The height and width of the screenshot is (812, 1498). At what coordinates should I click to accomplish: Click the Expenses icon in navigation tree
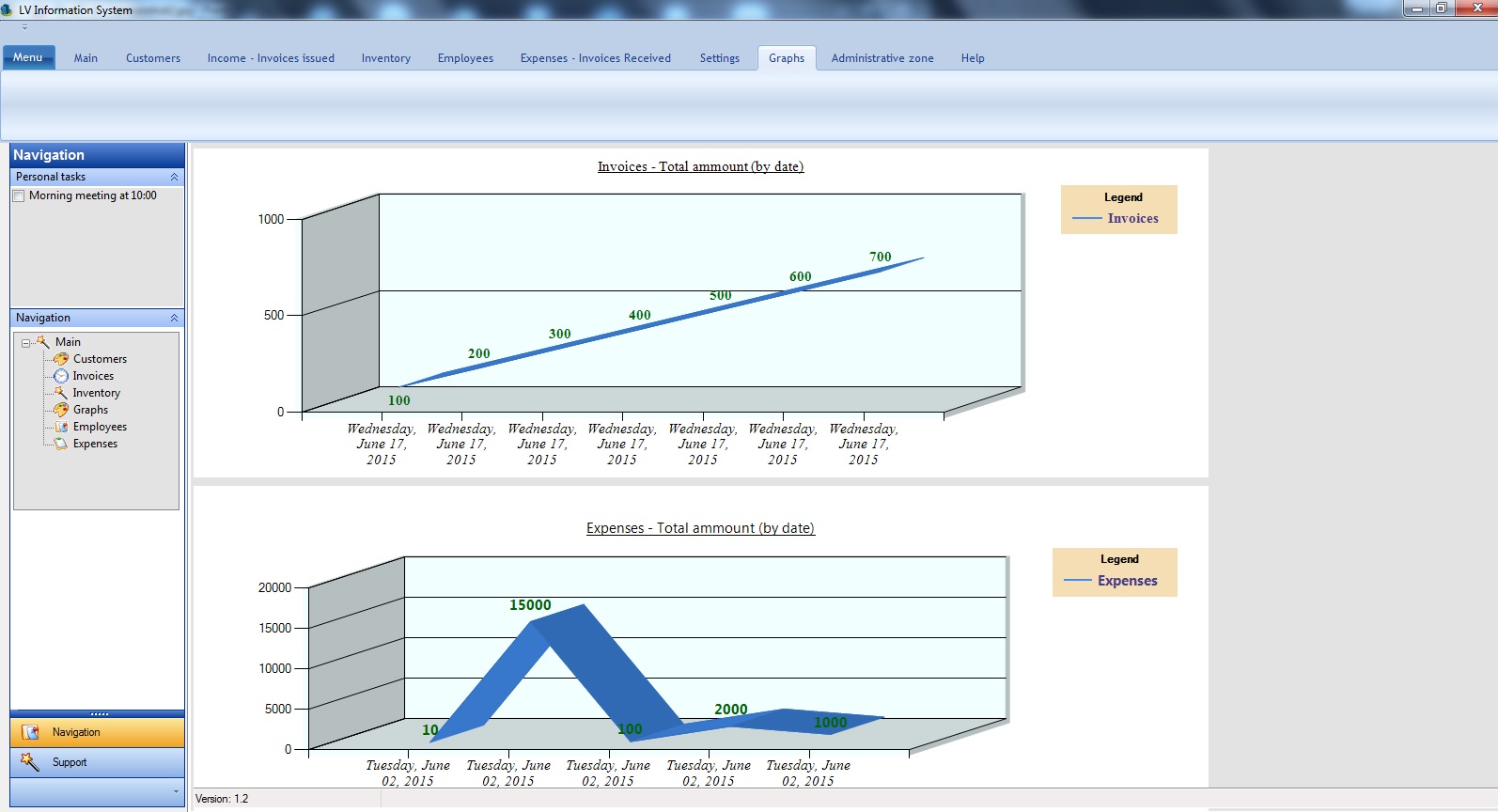pos(61,444)
